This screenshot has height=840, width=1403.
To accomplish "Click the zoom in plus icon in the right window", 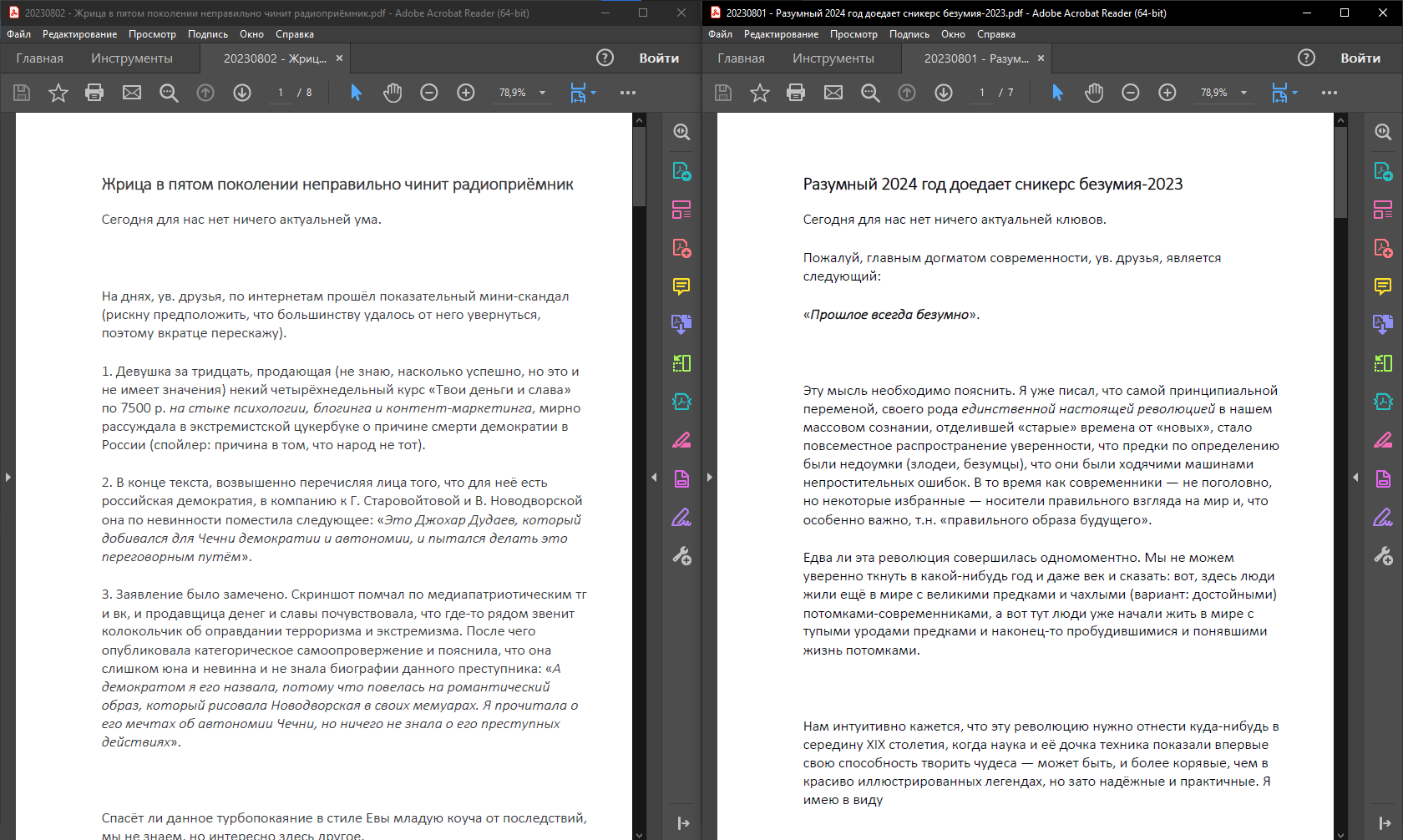I will [1167, 93].
